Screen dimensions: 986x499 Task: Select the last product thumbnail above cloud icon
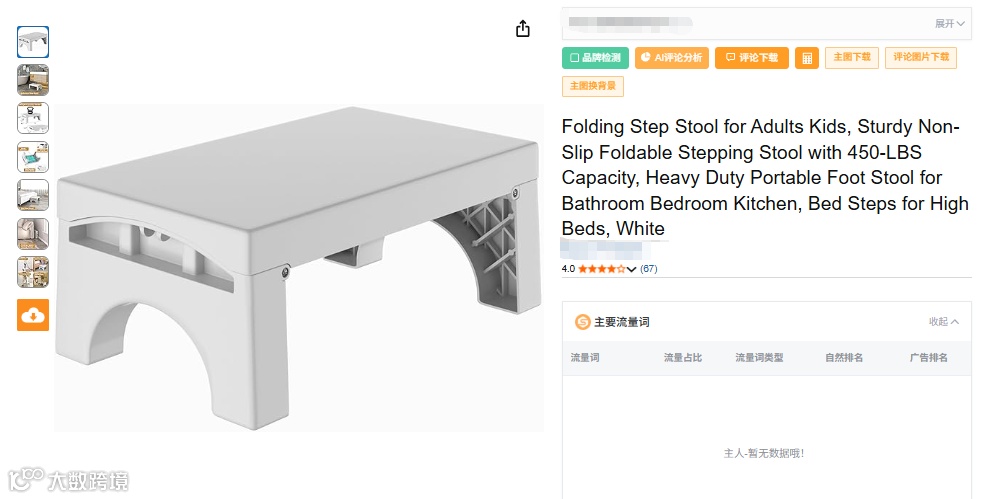[33, 272]
